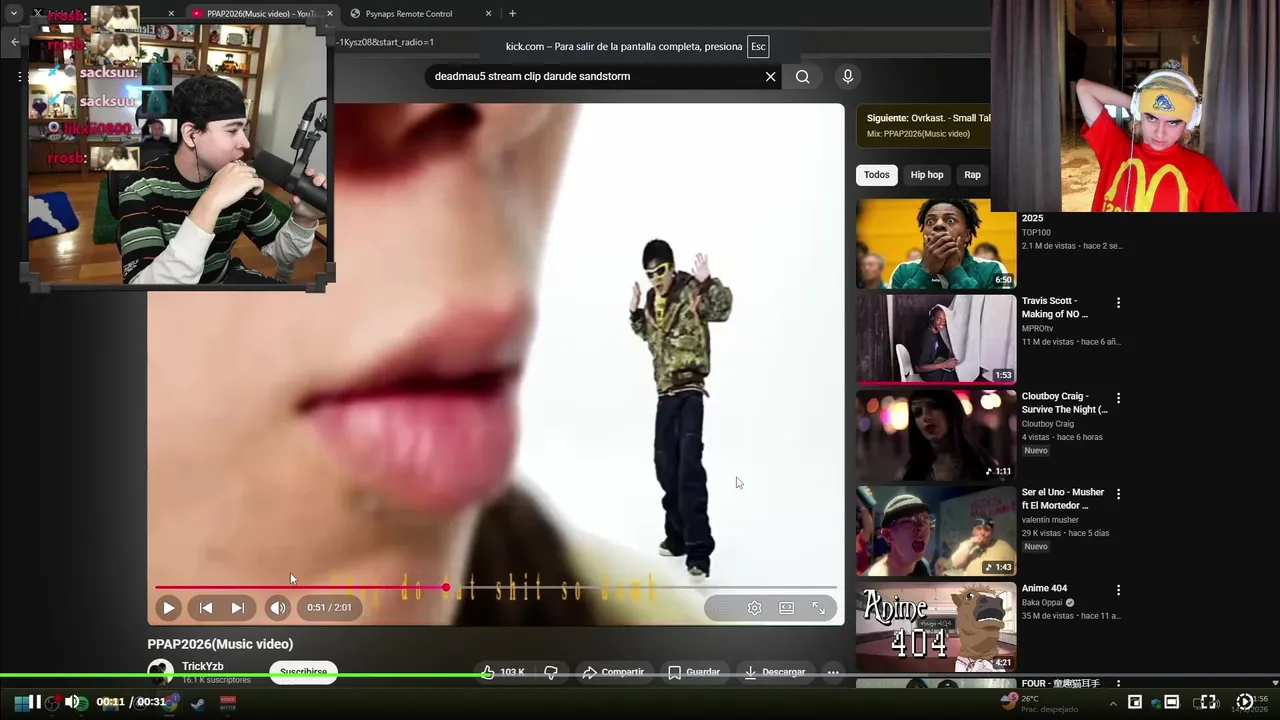
Task: Open Travis Scott Making of video thumbnail
Action: [936, 339]
